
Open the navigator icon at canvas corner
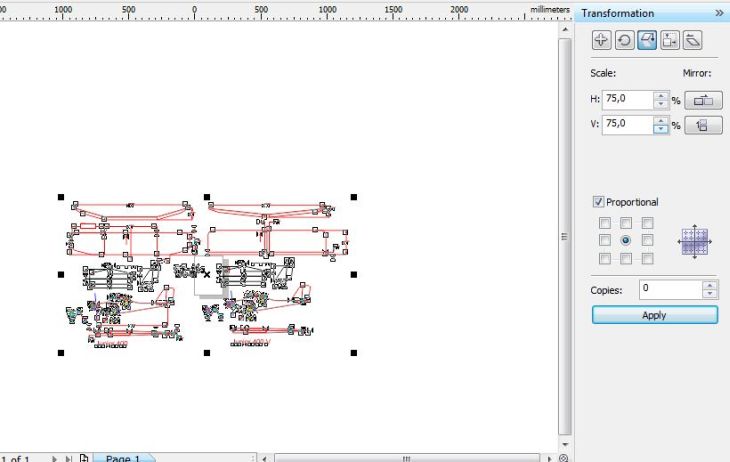click(564, 458)
